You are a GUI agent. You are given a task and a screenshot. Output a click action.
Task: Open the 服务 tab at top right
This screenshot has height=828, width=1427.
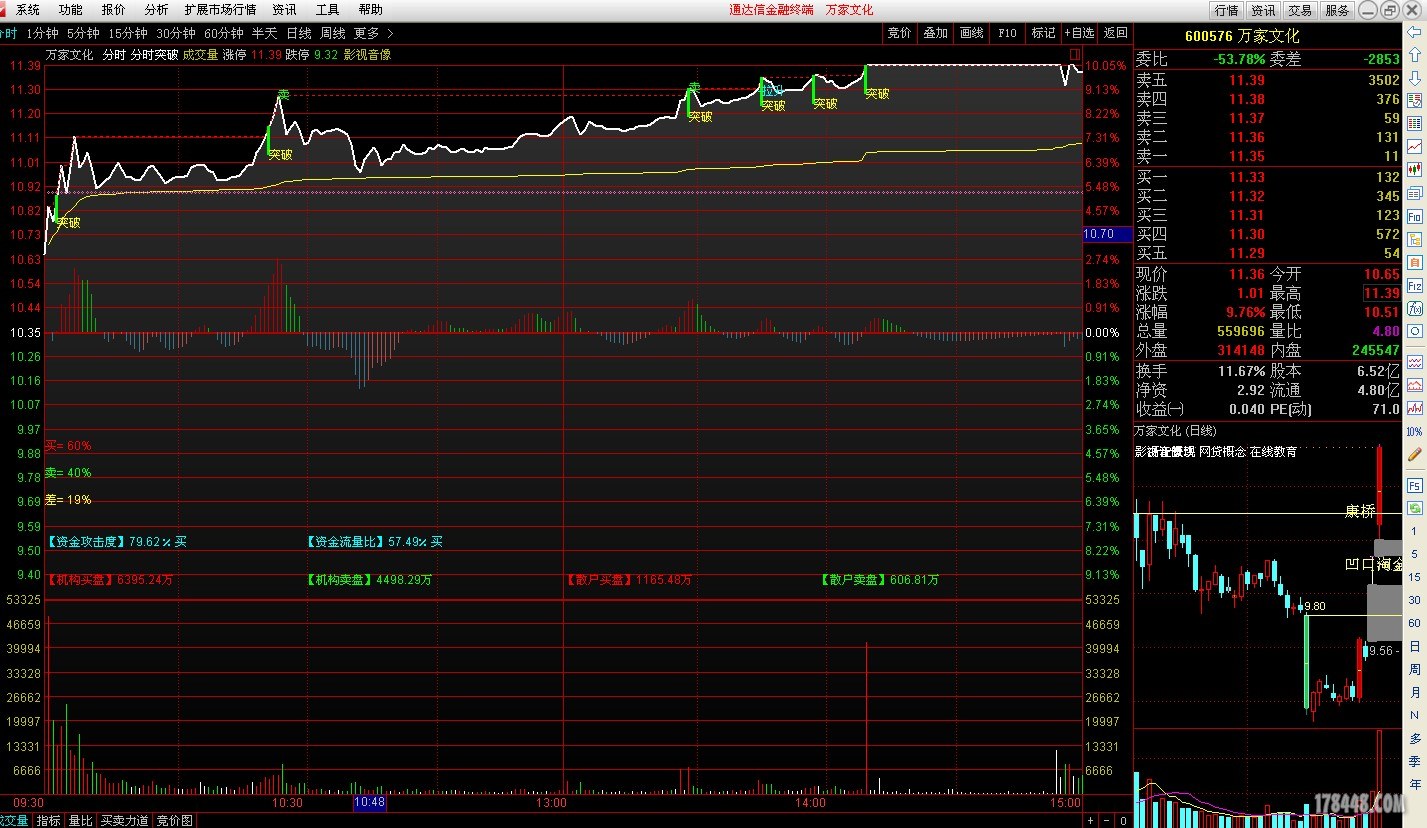1337,10
